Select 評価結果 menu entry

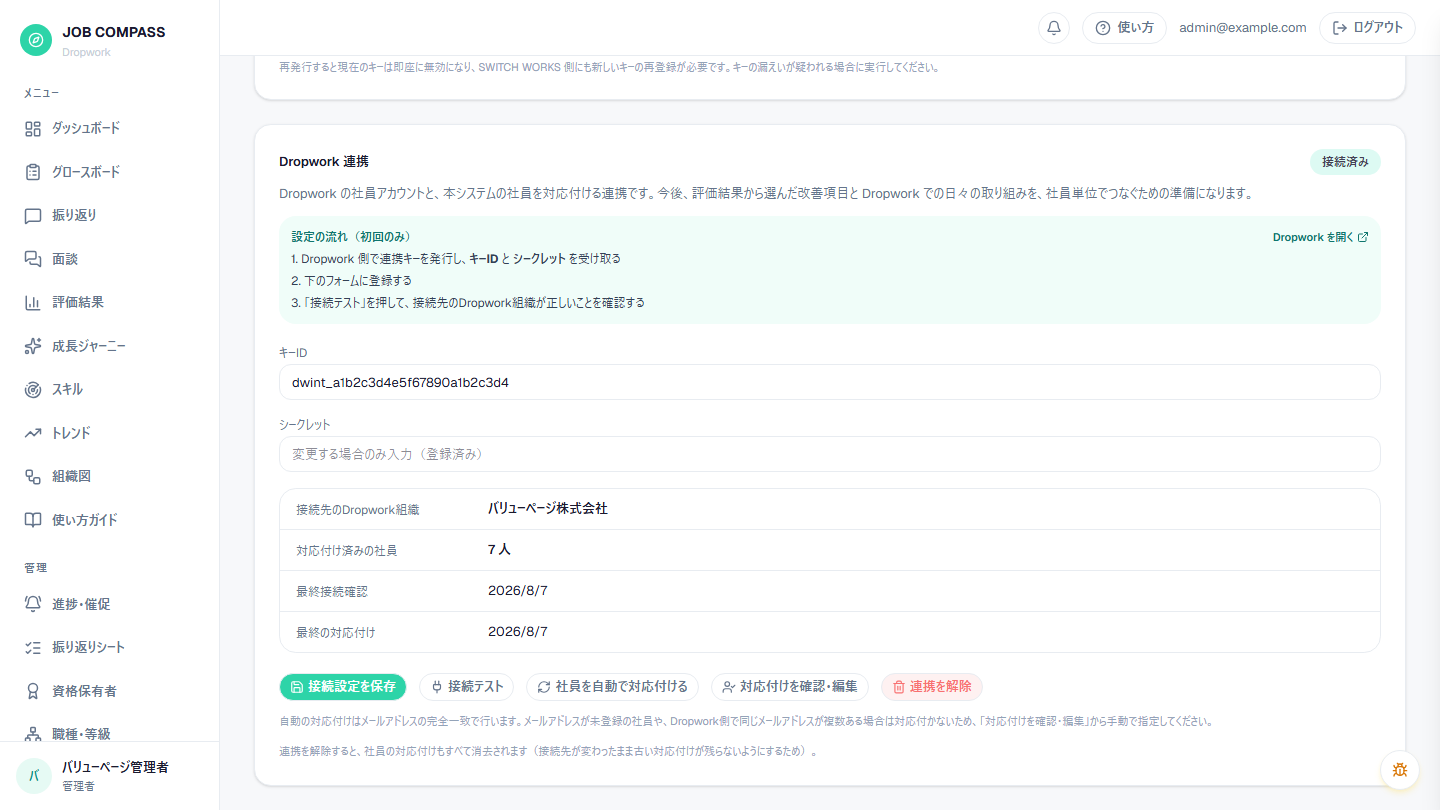[109, 302]
